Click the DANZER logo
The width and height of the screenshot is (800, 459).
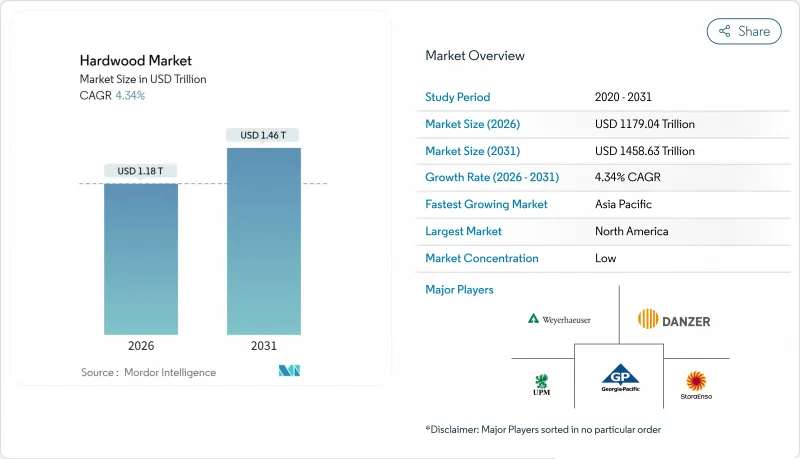[673, 319]
